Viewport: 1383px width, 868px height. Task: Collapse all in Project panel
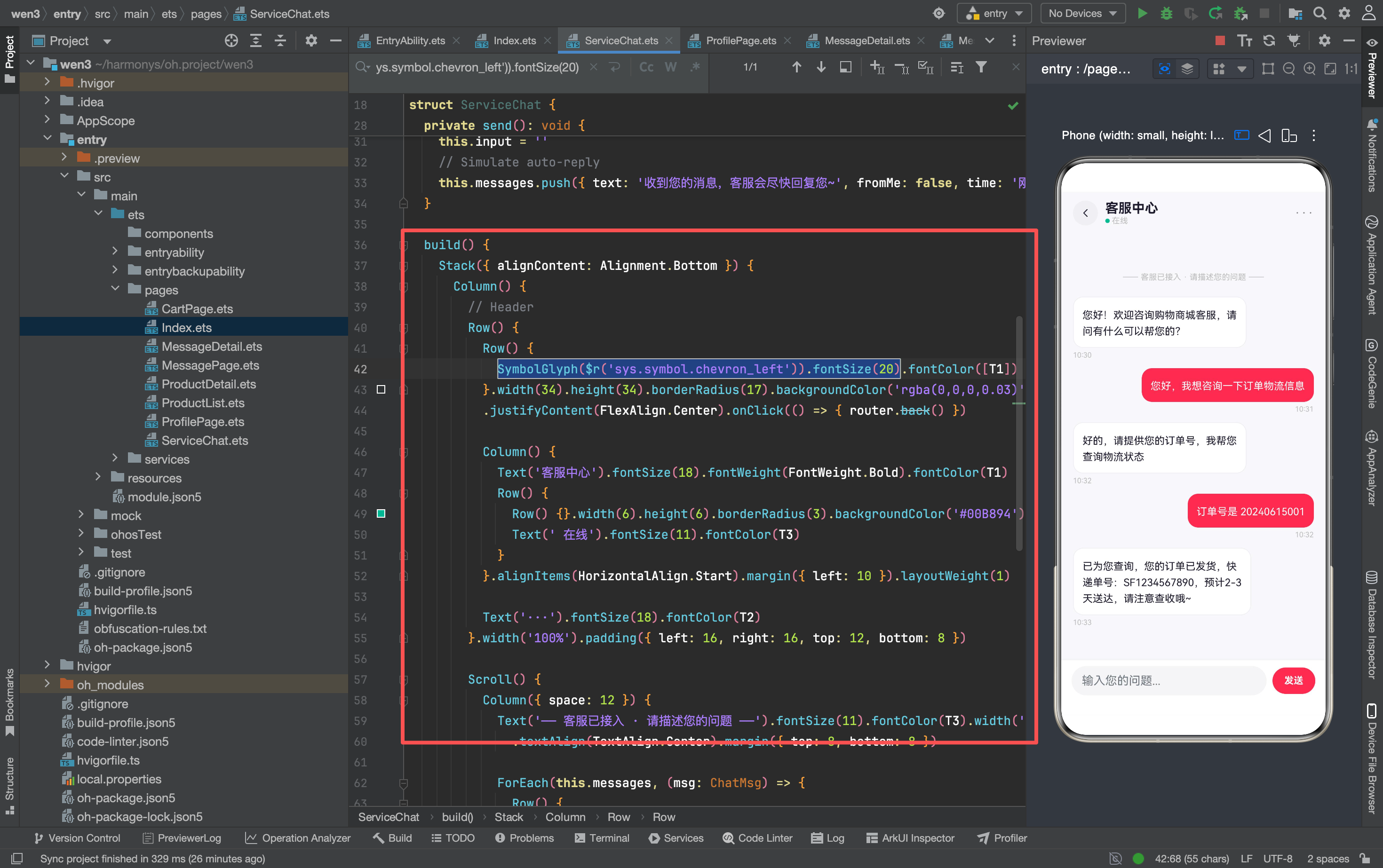(280, 40)
